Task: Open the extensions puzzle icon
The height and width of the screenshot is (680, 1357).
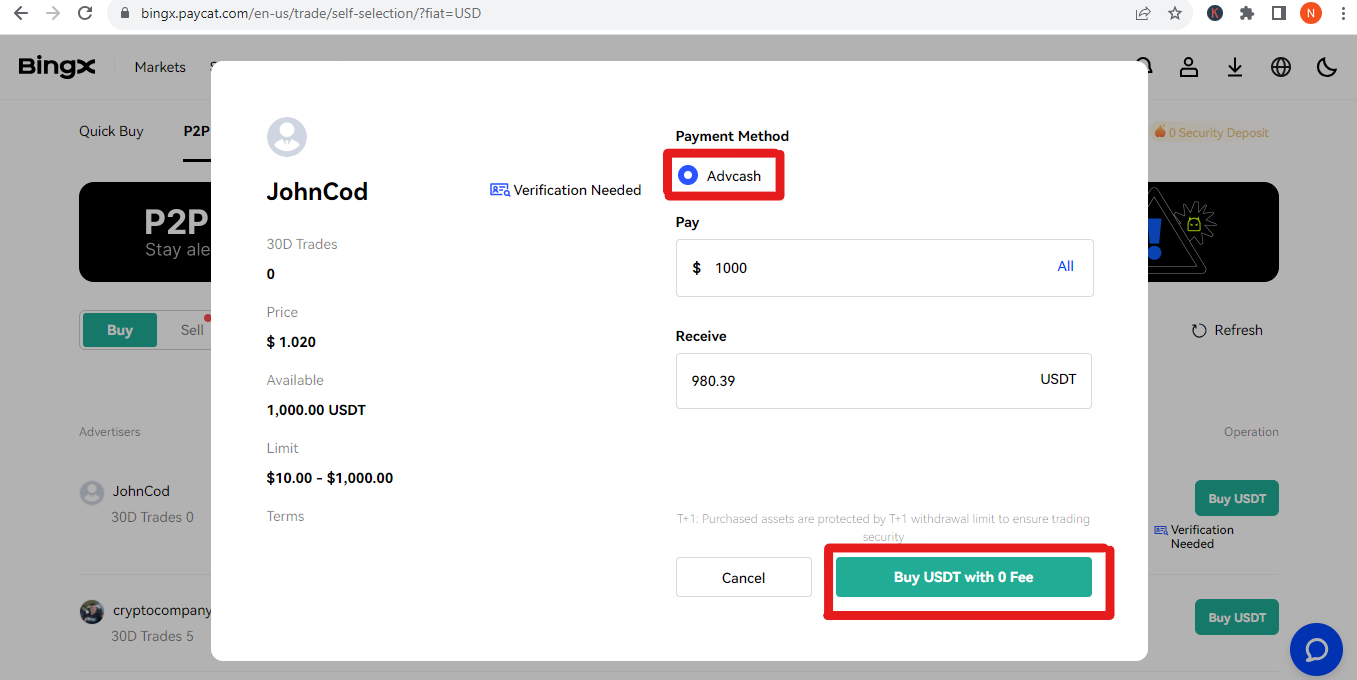Action: point(1247,14)
